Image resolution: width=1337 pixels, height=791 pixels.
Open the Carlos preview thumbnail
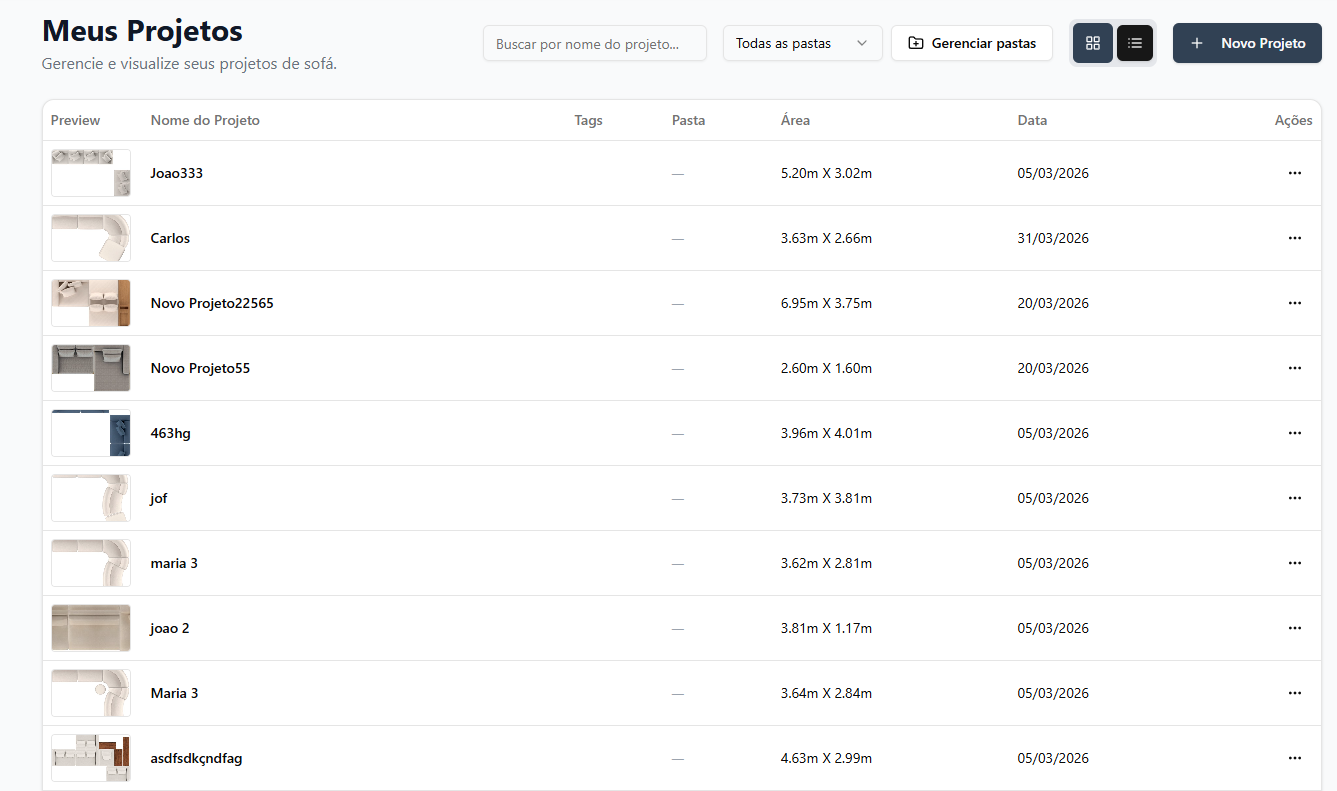pyautogui.click(x=91, y=238)
